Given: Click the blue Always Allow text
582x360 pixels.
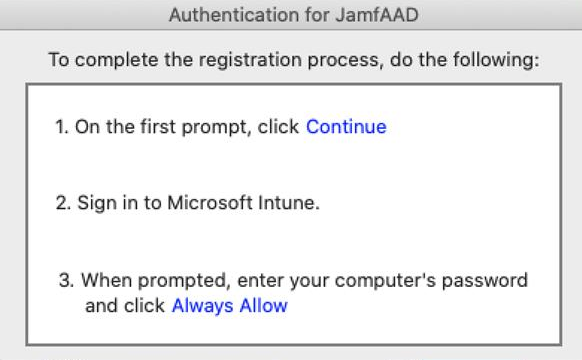Looking at the screenshot, I should click(x=229, y=306).
